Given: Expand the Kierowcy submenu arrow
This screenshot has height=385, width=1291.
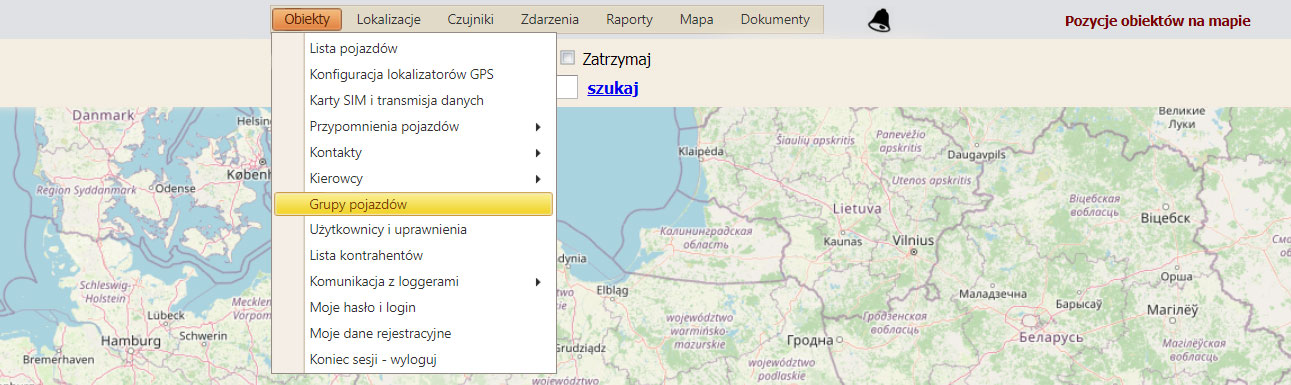Looking at the screenshot, I should (538, 179).
